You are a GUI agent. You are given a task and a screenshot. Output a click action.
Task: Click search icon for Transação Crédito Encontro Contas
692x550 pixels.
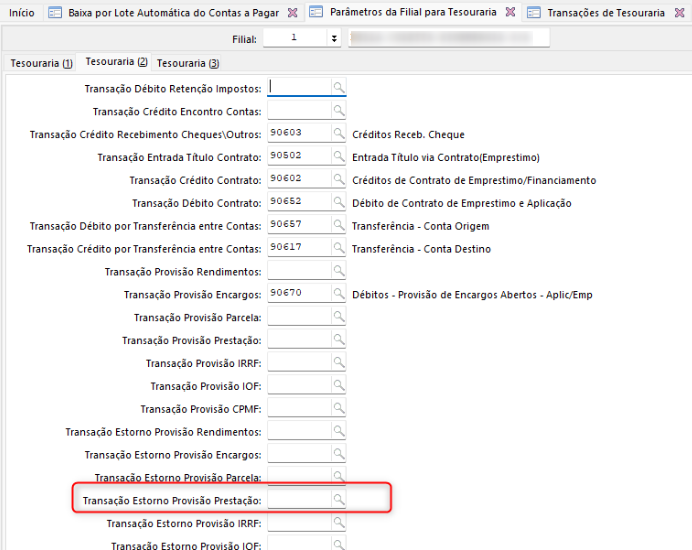(x=339, y=111)
